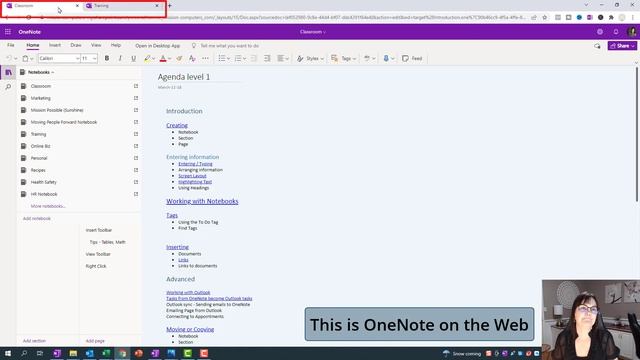Expand the font color dropdown arrow

point(169,59)
